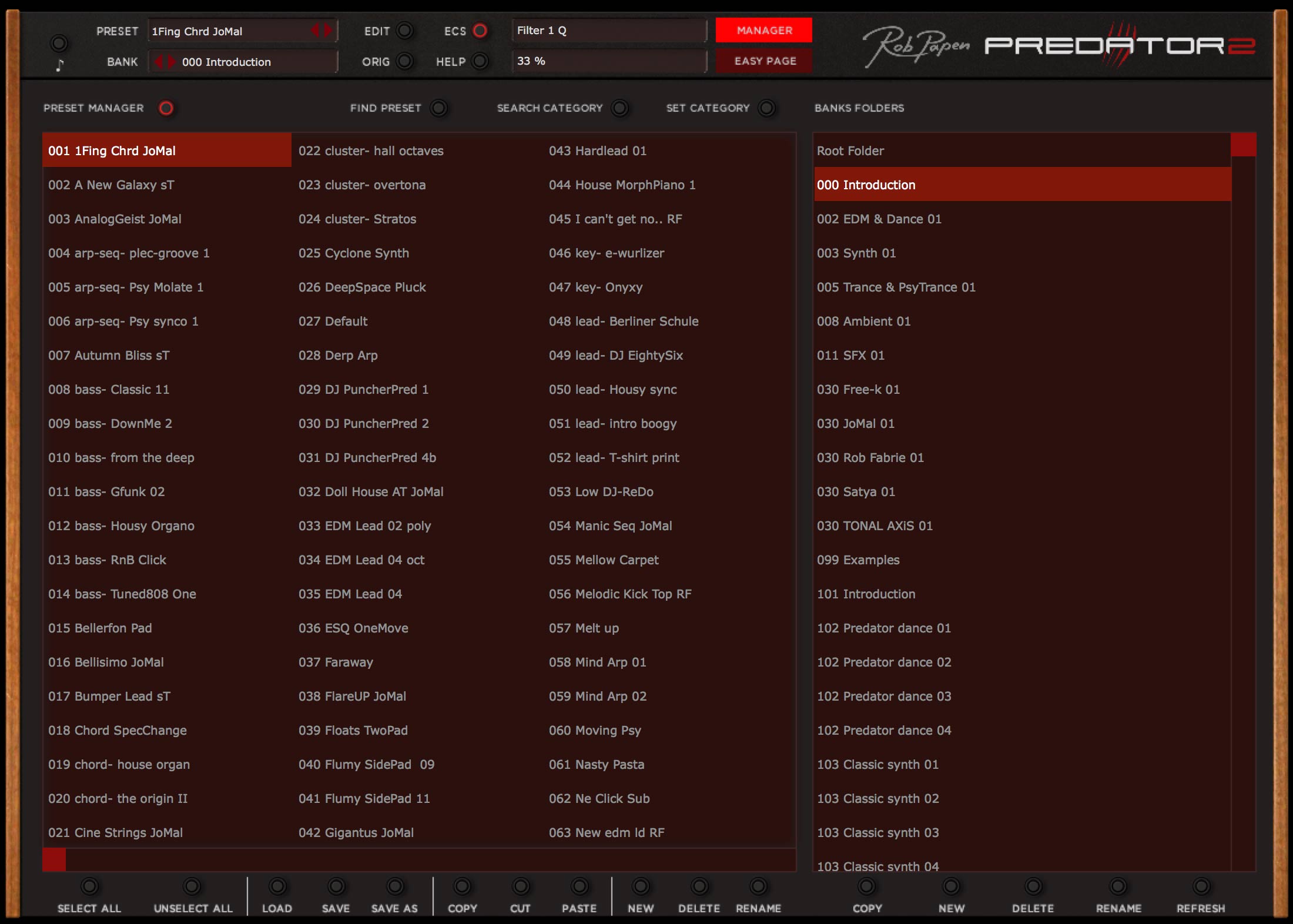1293x924 pixels.
Task: Select Root Folder in banks list
Action: tap(1022, 150)
